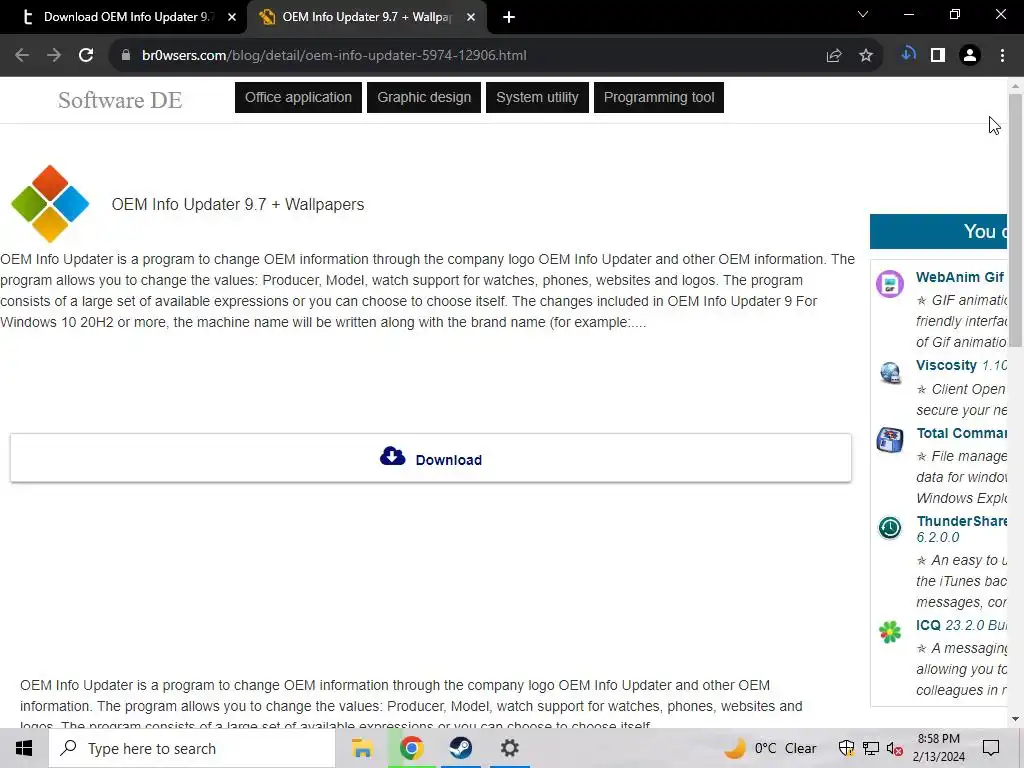Click the scrollbar up arrow
Viewport: 1024px width, 768px height.
1015,86
